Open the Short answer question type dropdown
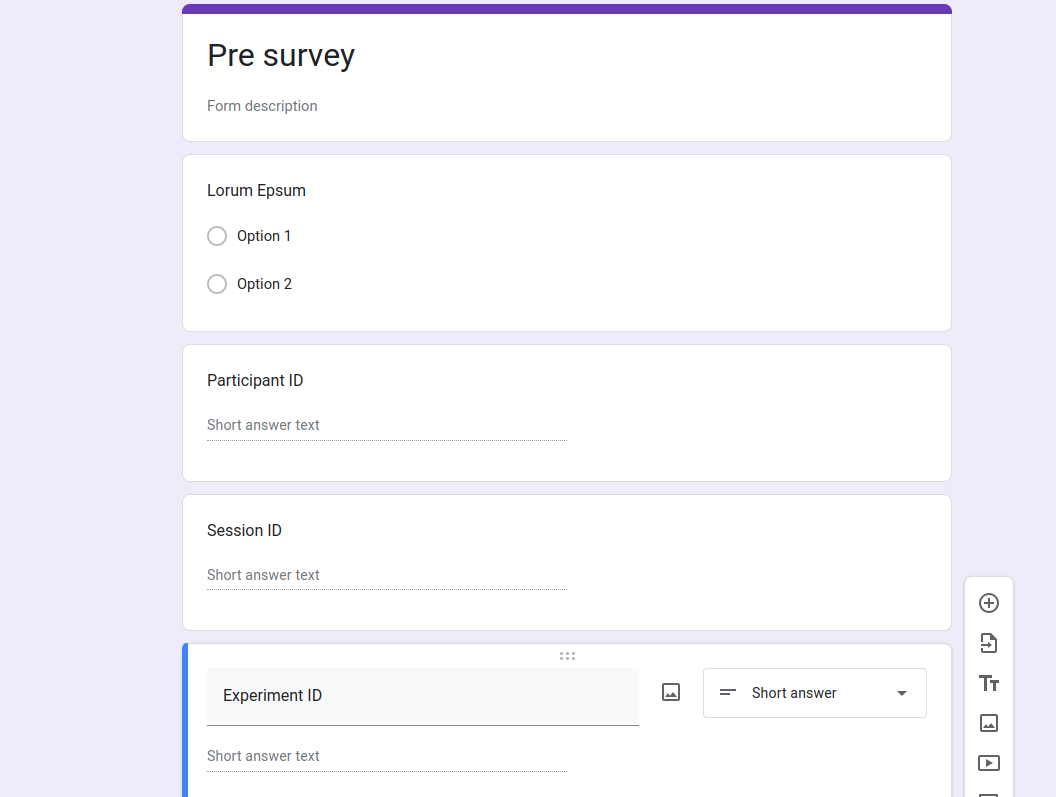 (814, 693)
